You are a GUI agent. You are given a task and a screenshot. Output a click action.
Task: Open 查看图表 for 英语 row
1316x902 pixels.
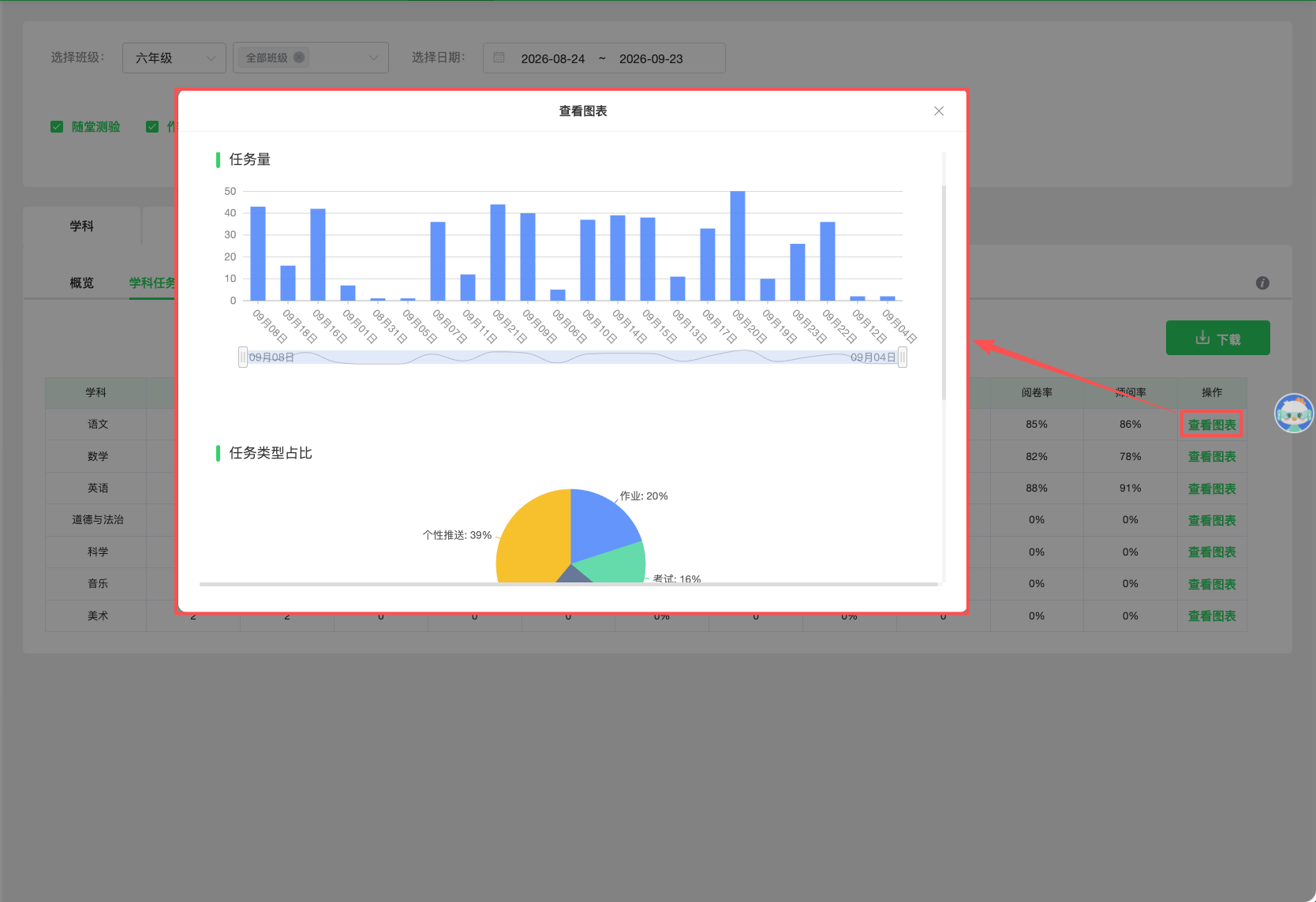click(1212, 488)
